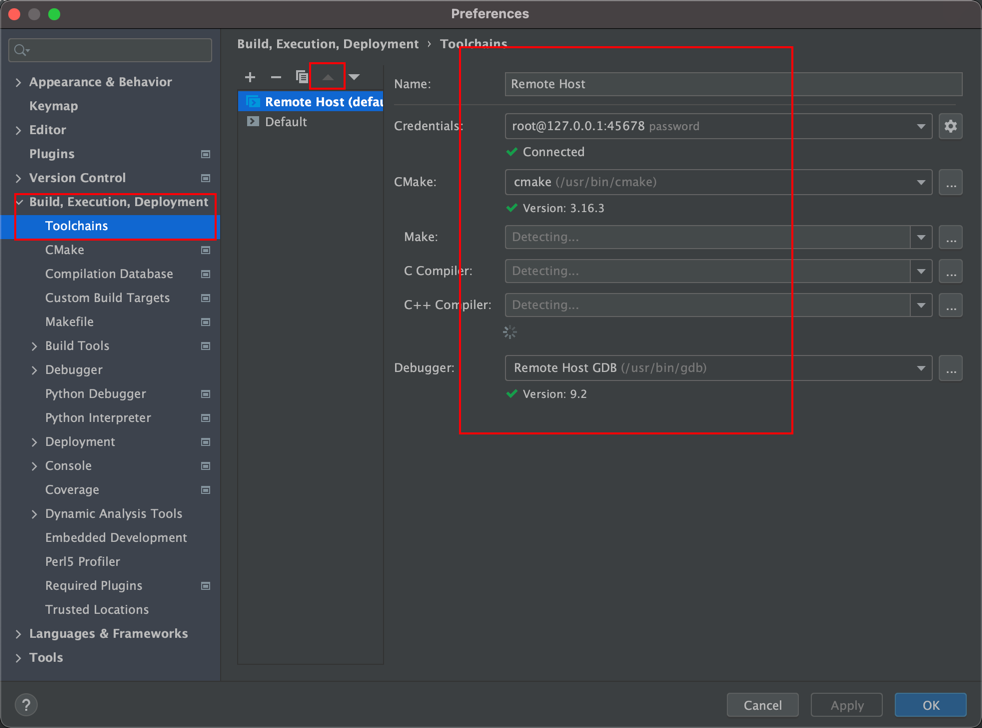
Task: Click the OK button
Action: click(930, 705)
